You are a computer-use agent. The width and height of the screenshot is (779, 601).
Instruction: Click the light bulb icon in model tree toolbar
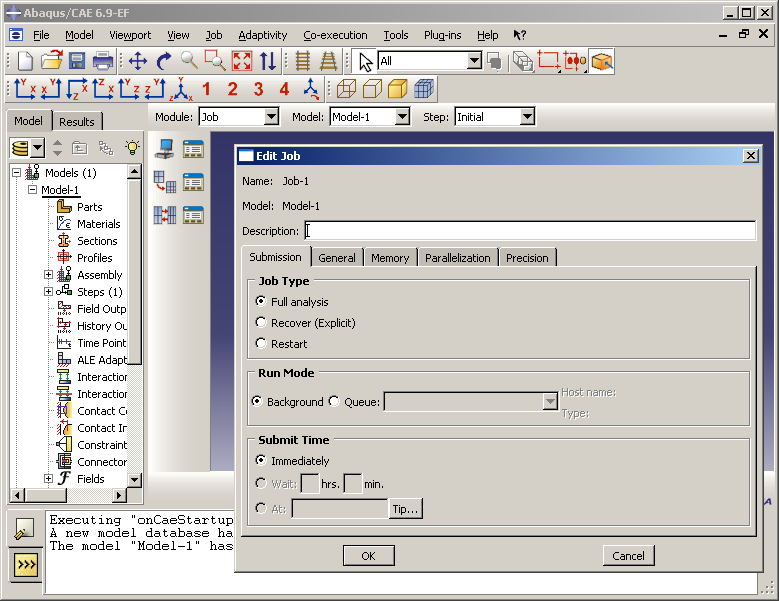point(132,148)
